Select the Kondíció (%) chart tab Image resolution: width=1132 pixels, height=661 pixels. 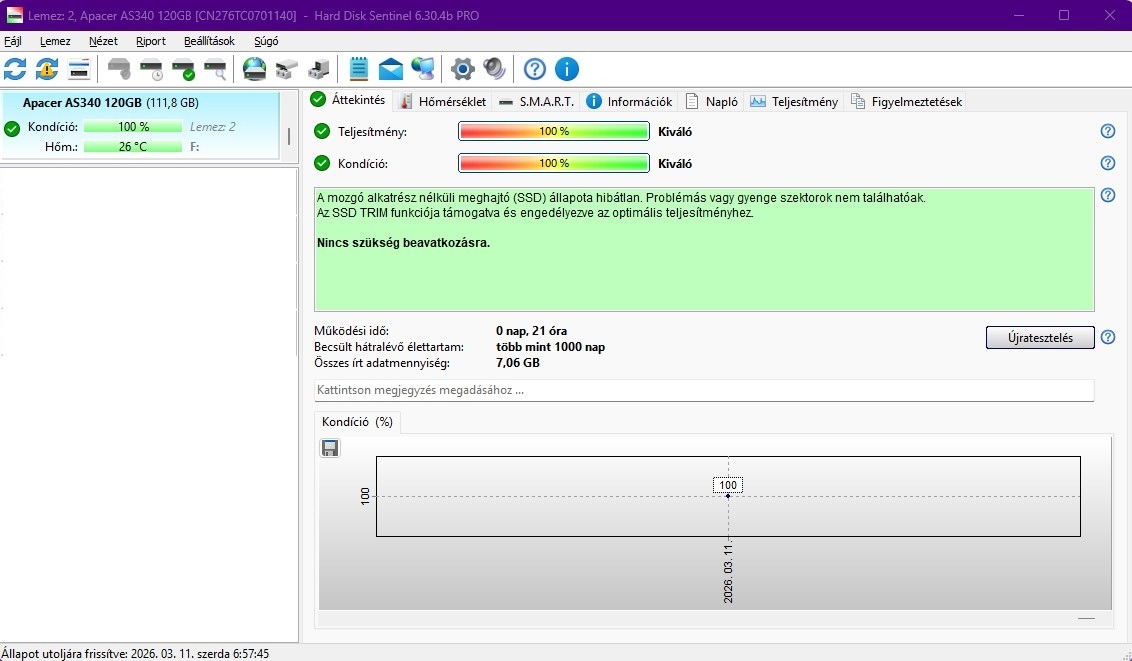tap(357, 422)
